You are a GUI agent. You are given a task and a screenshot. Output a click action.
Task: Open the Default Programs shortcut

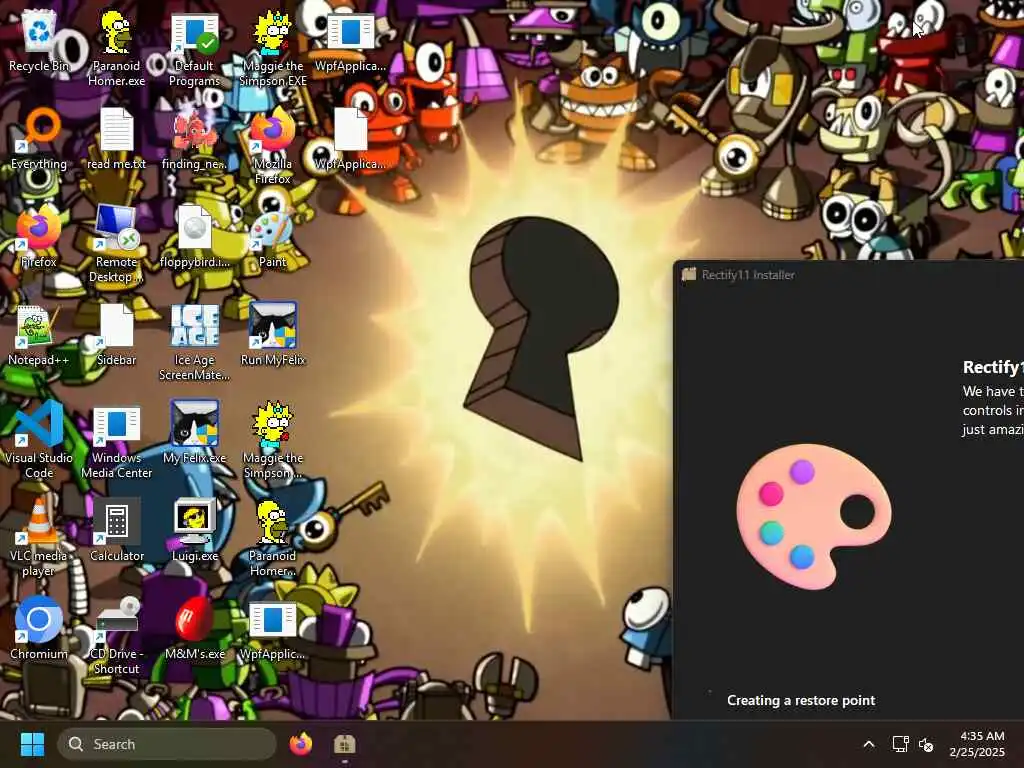194,50
